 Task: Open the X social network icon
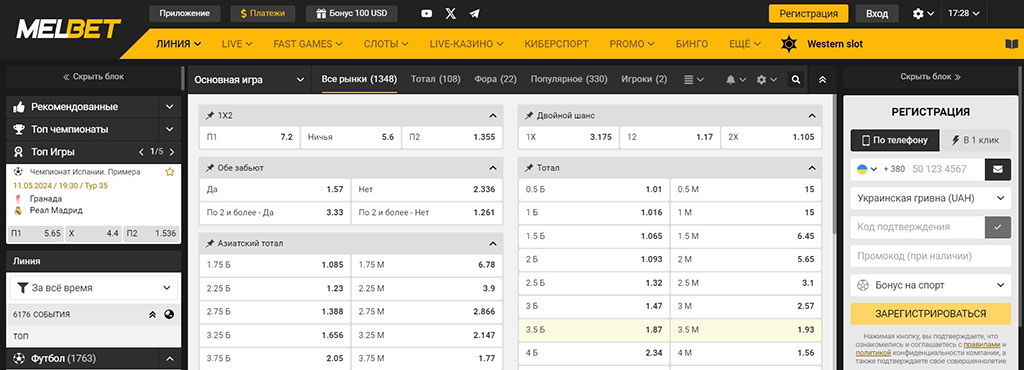tap(451, 14)
